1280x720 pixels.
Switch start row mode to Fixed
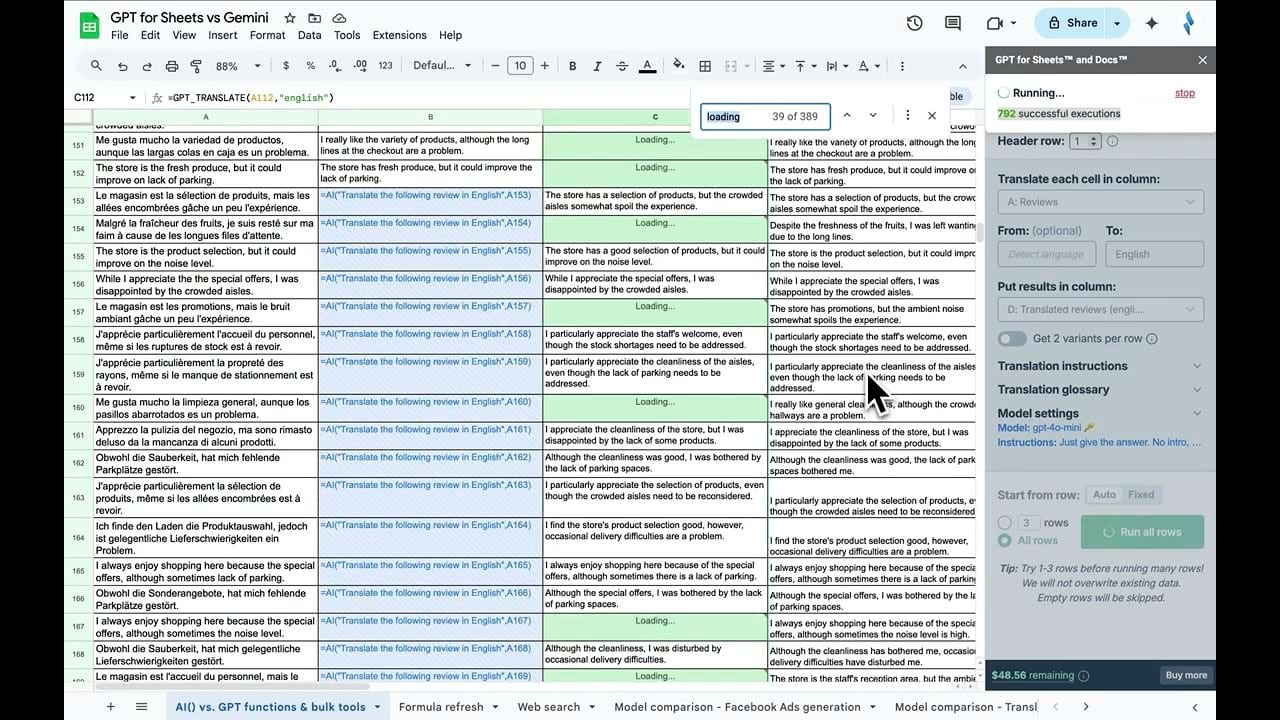coord(1141,495)
